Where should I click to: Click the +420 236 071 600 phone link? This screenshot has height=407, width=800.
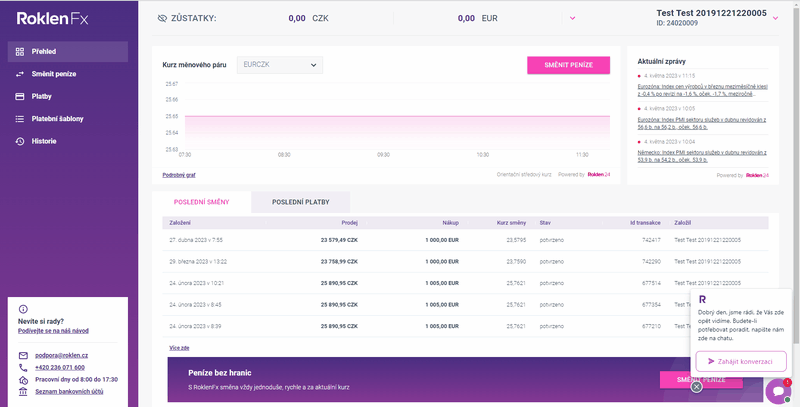pyautogui.click(x=60, y=368)
